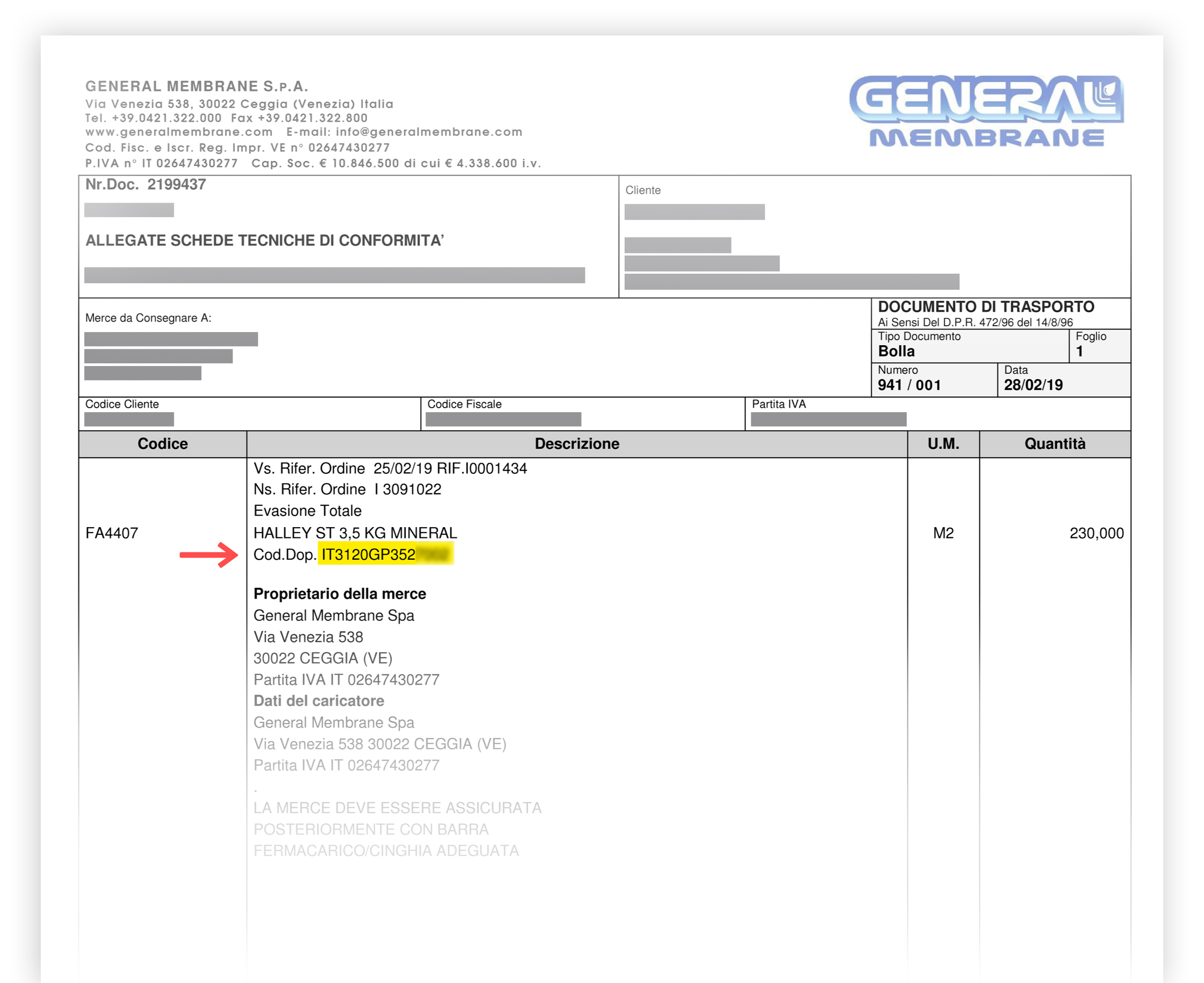Click 'Cod. Fisc. e Iscr. Reg. Impr.' line
Image resolution: width=1204 pixels, height=983 pixels.
[237, 148]
